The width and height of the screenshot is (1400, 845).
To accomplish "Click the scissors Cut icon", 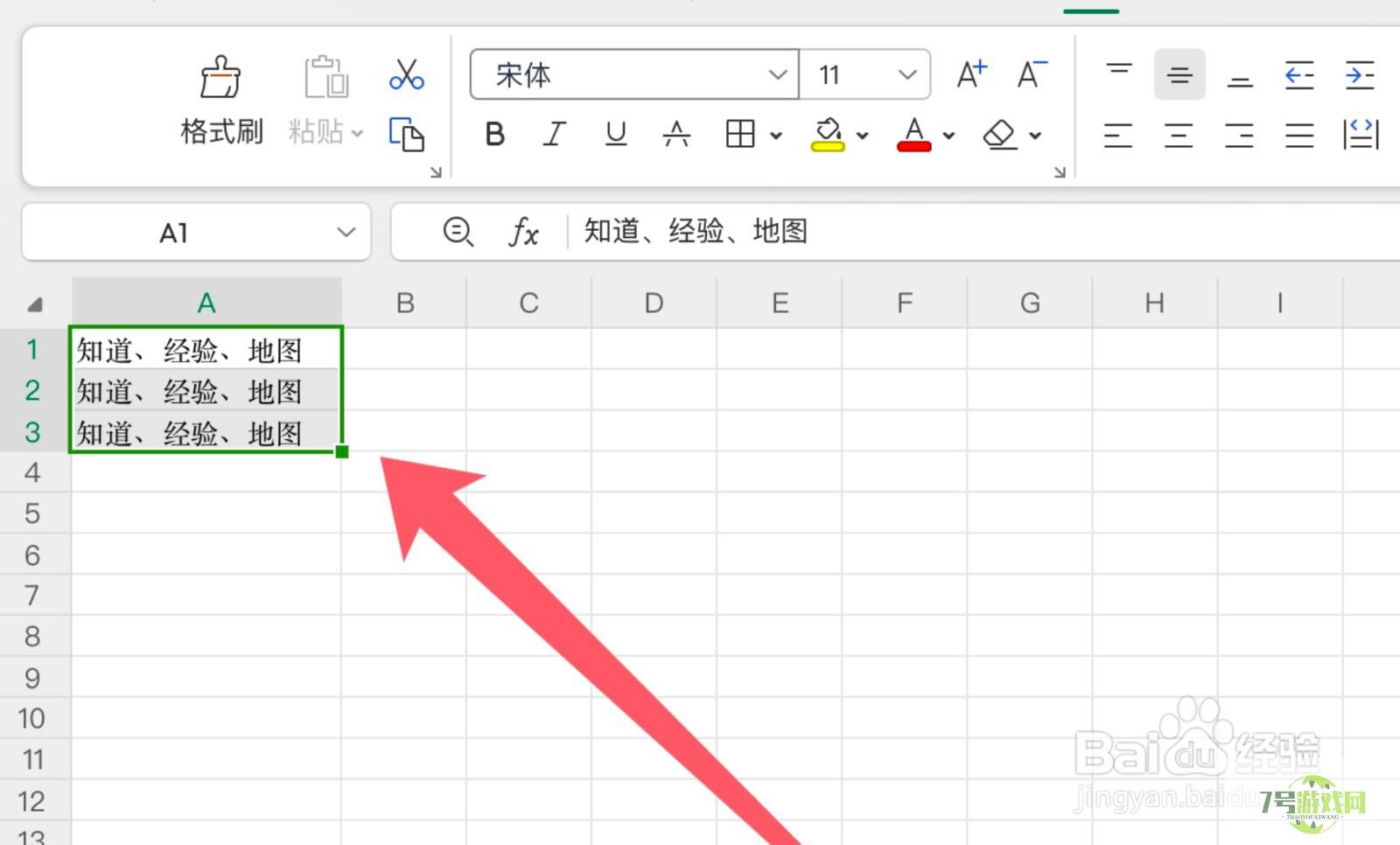I will coord(407,75).
